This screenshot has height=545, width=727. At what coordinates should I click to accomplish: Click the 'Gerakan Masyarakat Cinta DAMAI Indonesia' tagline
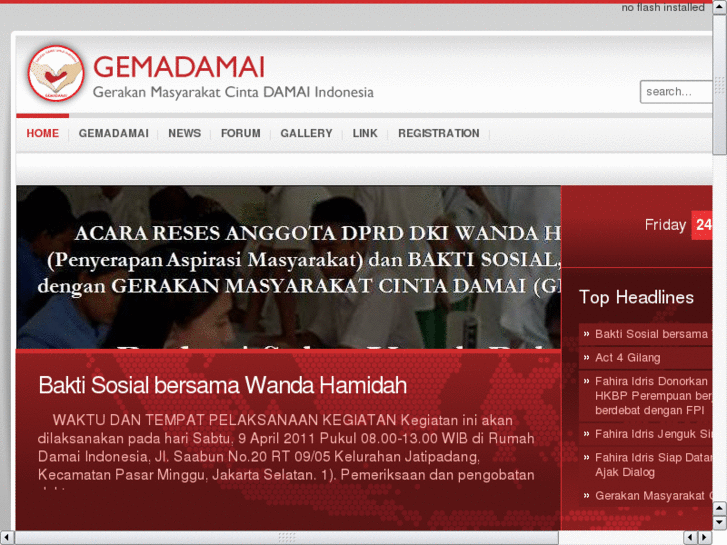pyautogui.click(x=233, y=92)
